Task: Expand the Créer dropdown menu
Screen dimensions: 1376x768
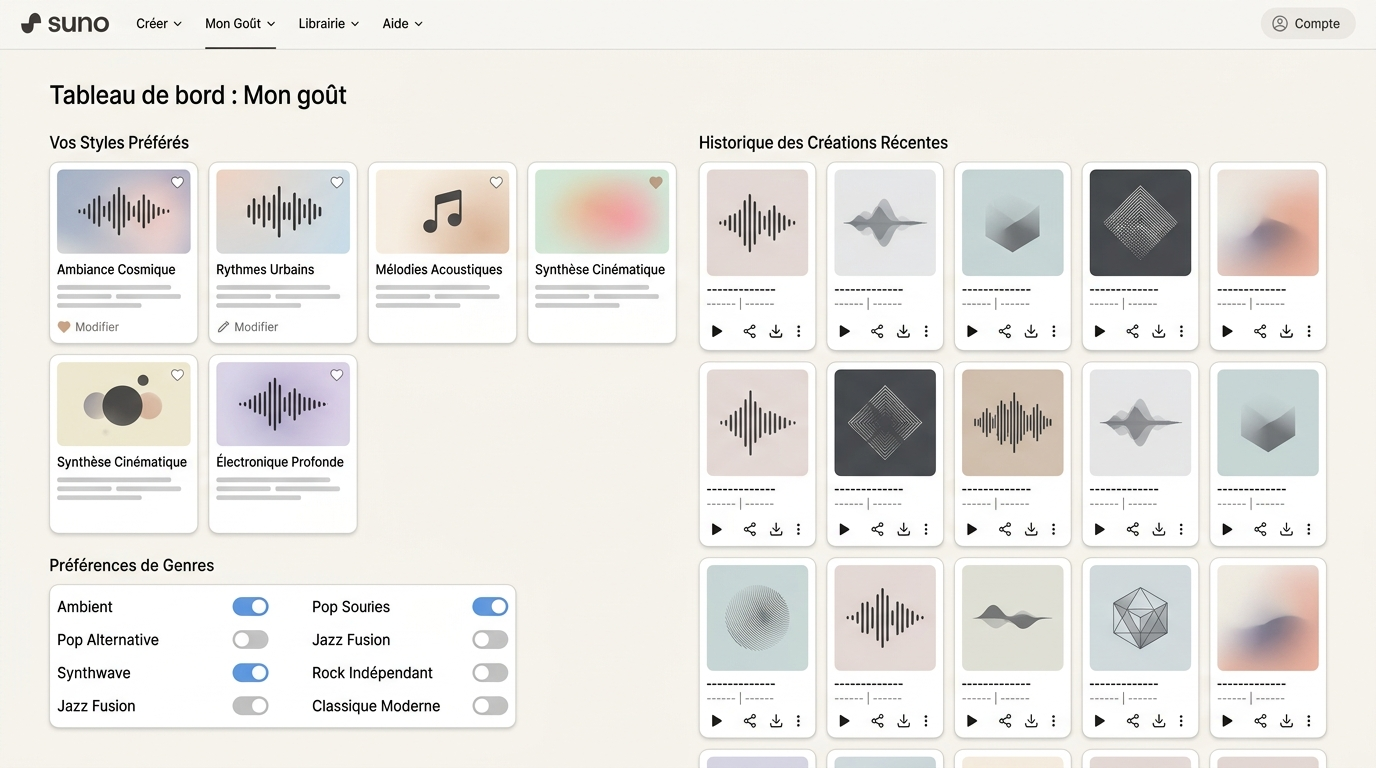Action: click(159, 24)
